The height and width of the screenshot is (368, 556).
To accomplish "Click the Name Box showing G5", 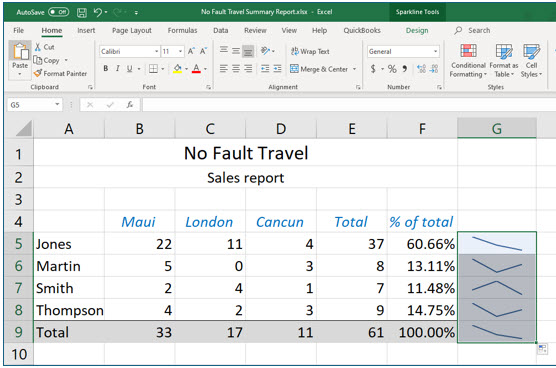I will coord(34,105).
